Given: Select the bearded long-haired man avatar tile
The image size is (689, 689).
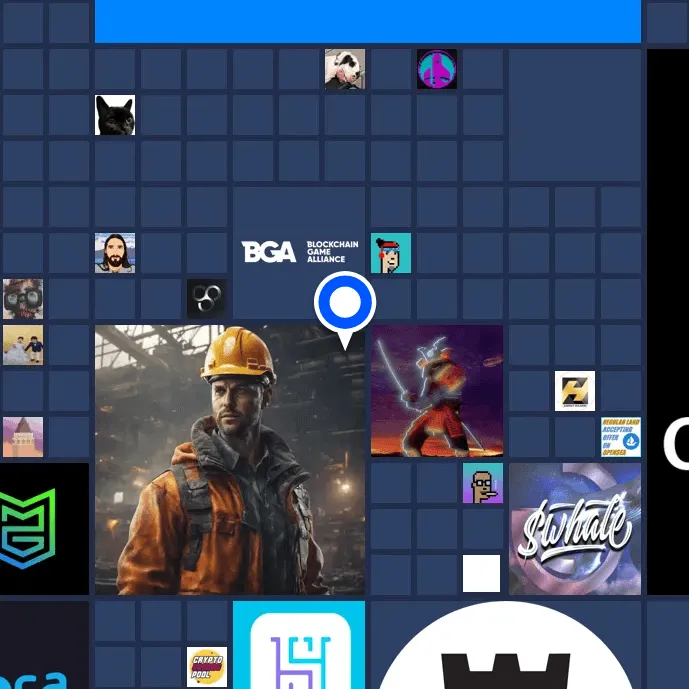Looking at the screenshot, I should [115, 253].
